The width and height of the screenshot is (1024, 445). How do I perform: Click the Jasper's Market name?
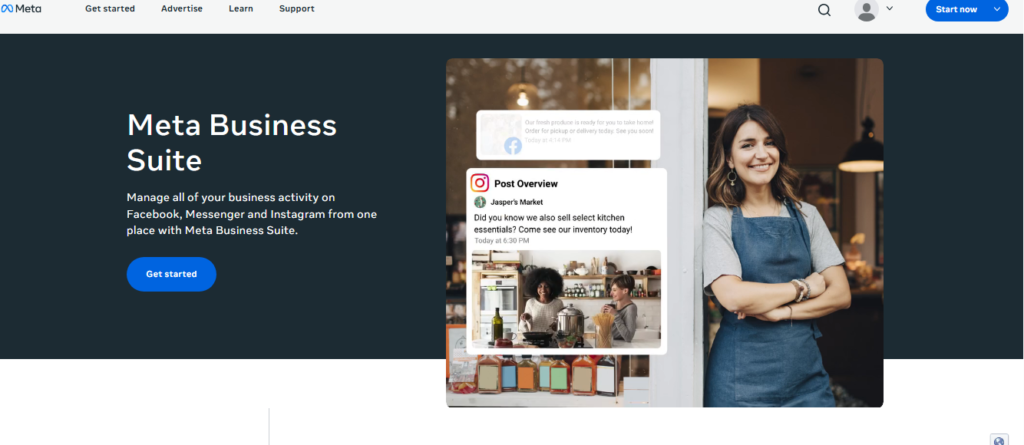[517, 202]
